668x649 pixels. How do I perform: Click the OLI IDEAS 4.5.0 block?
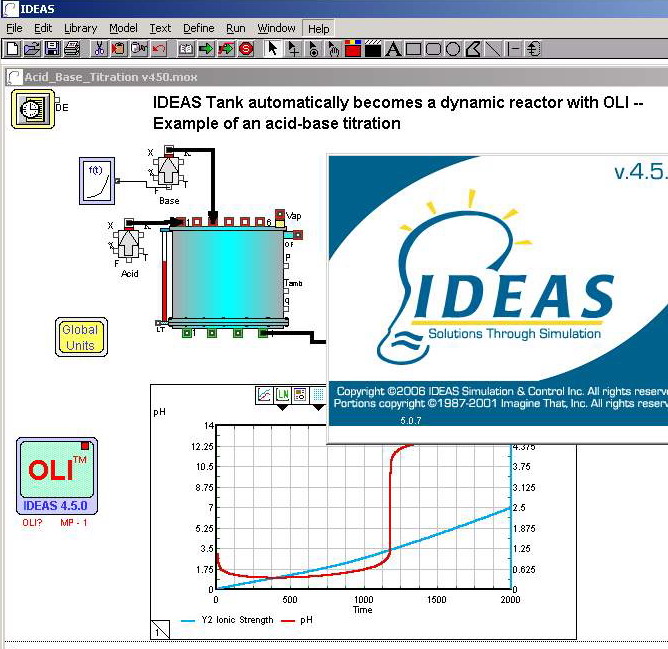coord(57,476)
